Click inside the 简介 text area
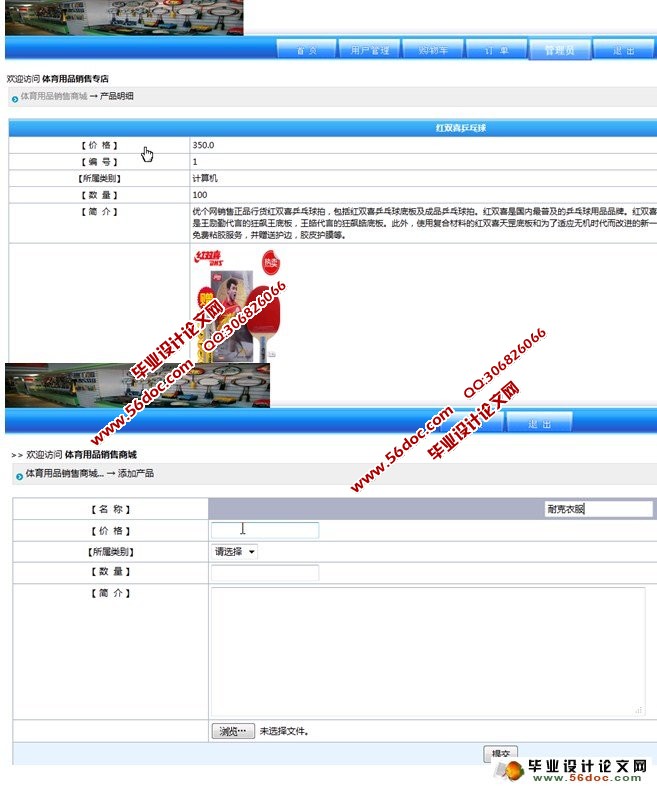Screen dimensions: 657x788 tap(428, 651)
